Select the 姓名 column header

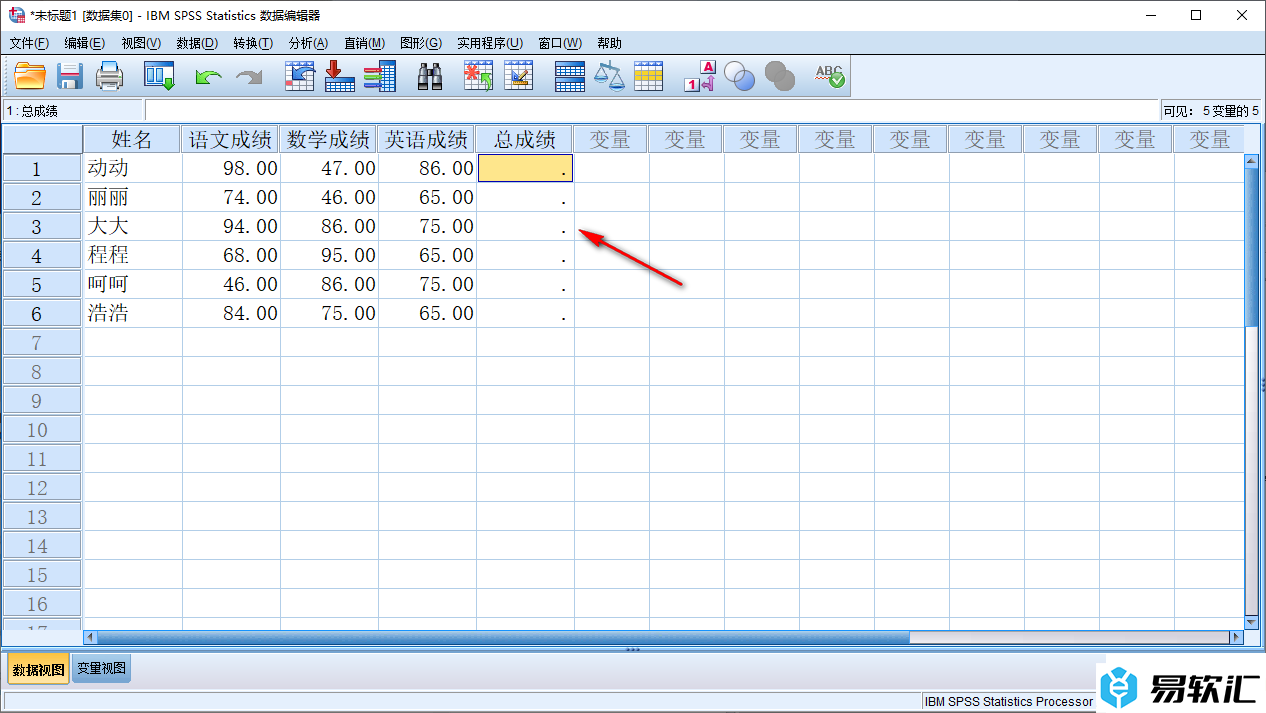click(x=132, y=139)
